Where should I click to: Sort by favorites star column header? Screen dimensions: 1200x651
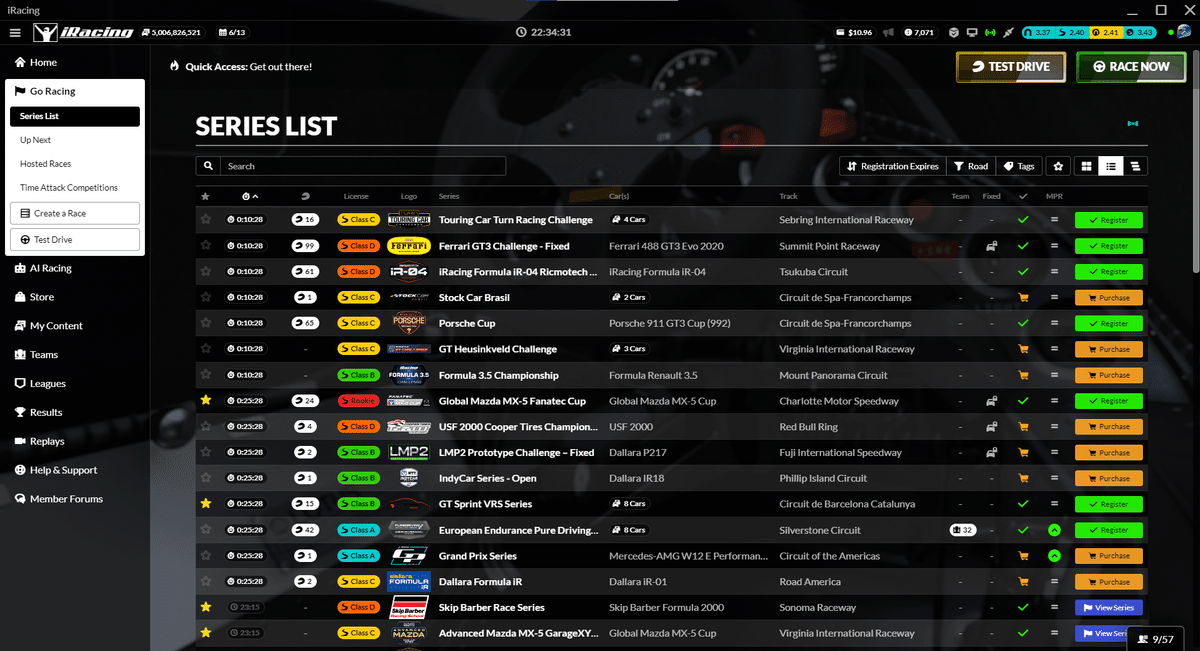point(206,196)
